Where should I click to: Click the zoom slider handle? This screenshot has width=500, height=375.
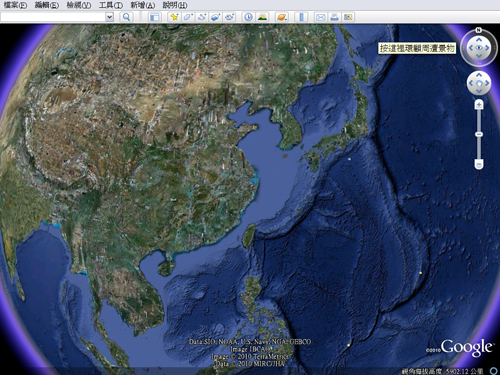479,134
